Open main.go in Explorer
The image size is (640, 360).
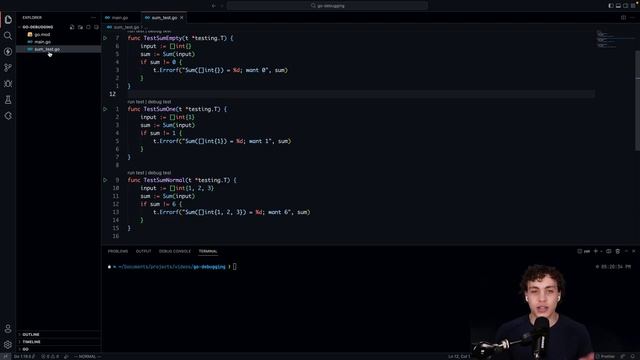[x=58, y=42]
